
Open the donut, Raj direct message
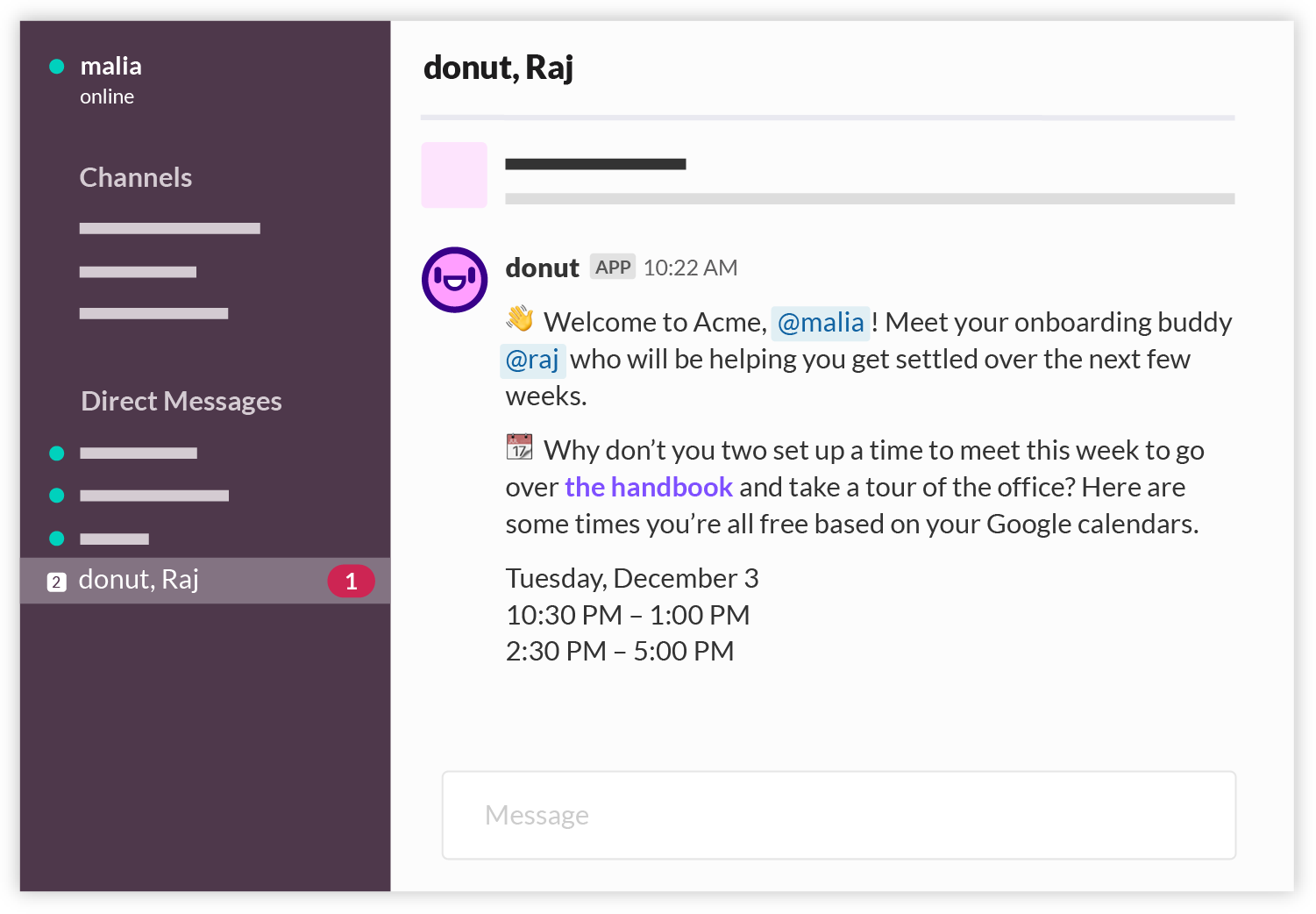(139, 580)
